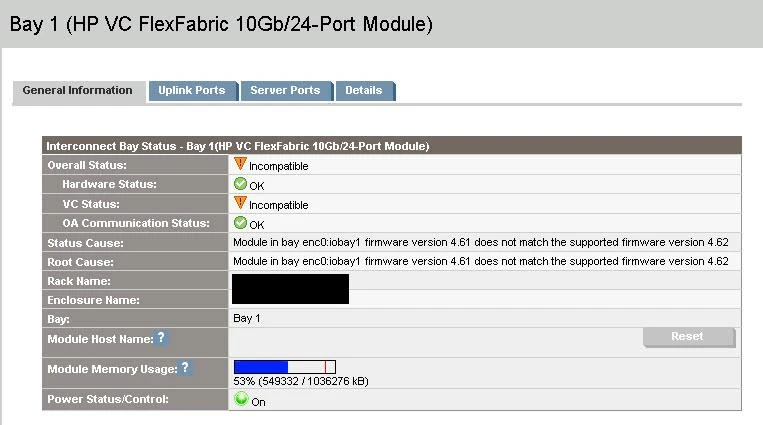Click the Reset button
The image size is (763, 425).
coord(689,336)
